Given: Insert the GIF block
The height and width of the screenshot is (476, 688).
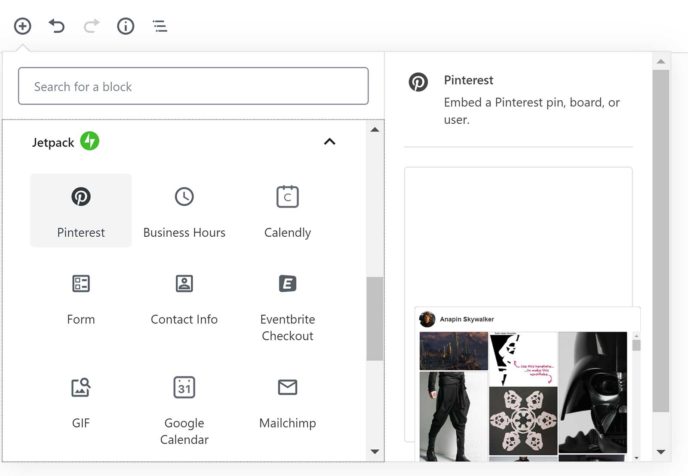Looking at the screenshot, I should (x=81, y=406).
